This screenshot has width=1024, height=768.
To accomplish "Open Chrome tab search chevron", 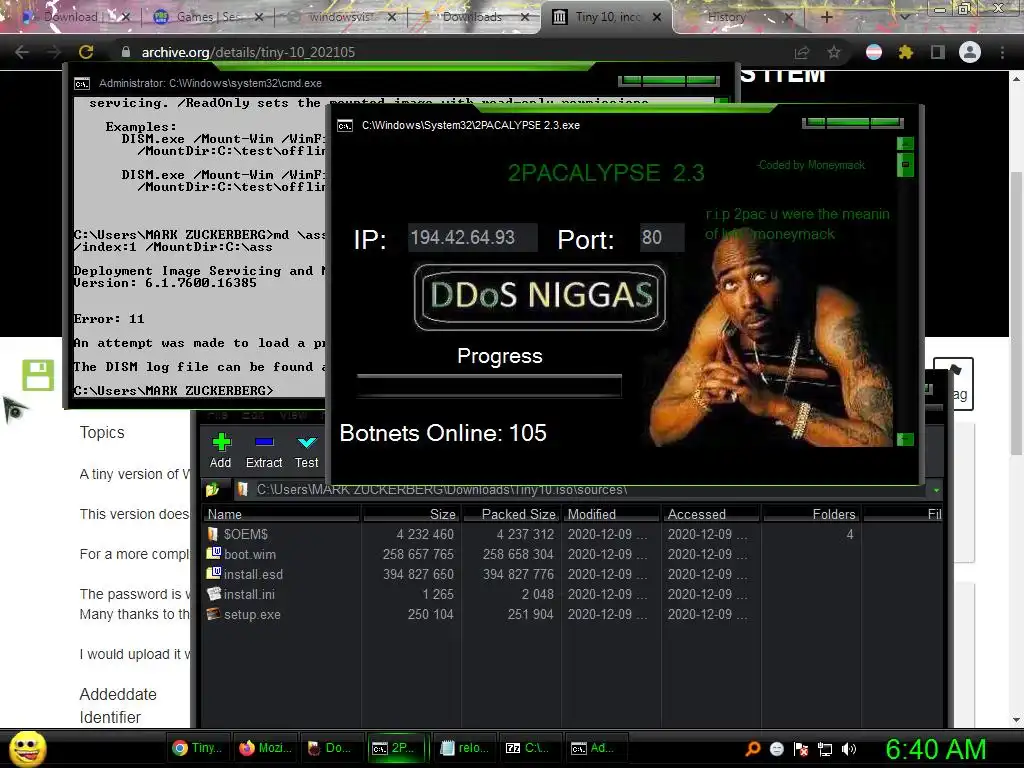I will 904,17.
